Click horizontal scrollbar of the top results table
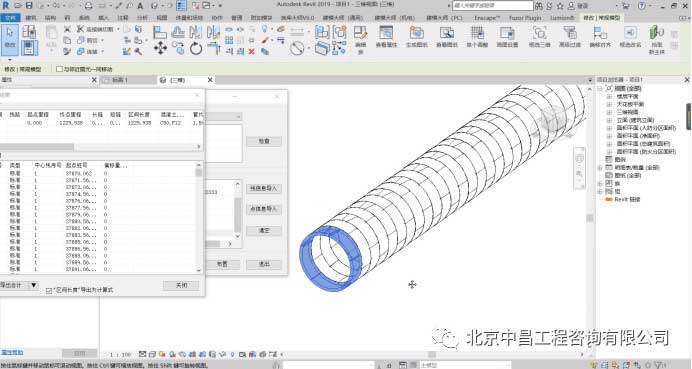The width and height of the screenshot is (692, 369). pos(101,147)
